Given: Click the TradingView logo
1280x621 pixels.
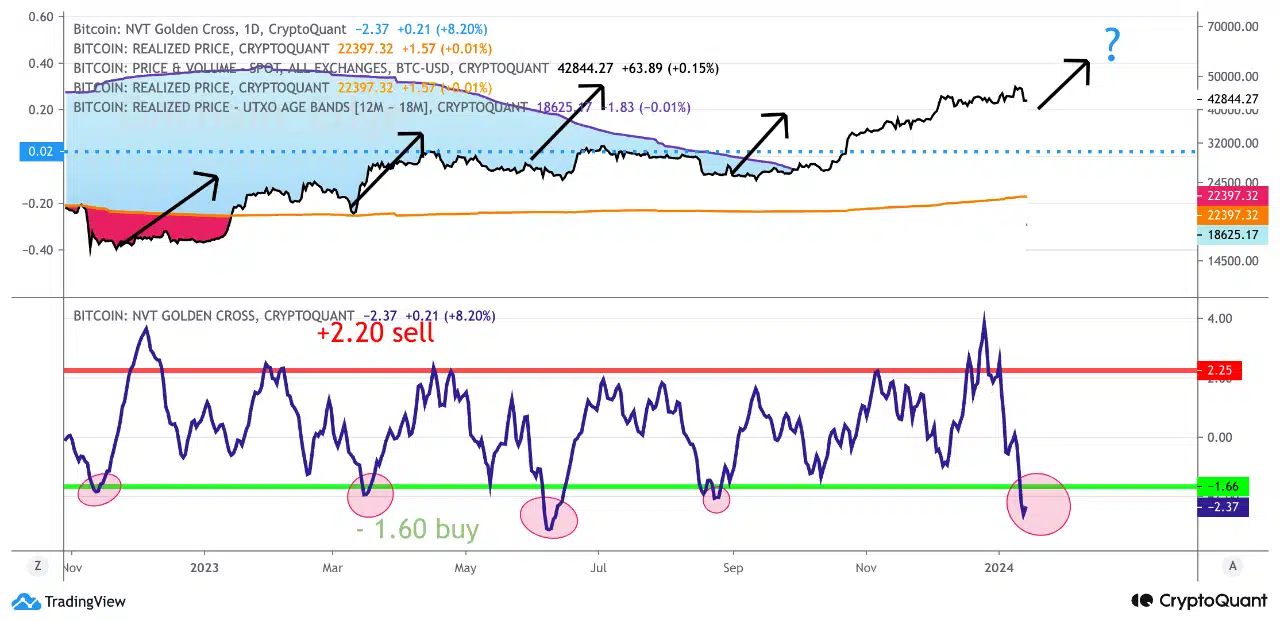Looking at the screenshot, I should point(68,601).
